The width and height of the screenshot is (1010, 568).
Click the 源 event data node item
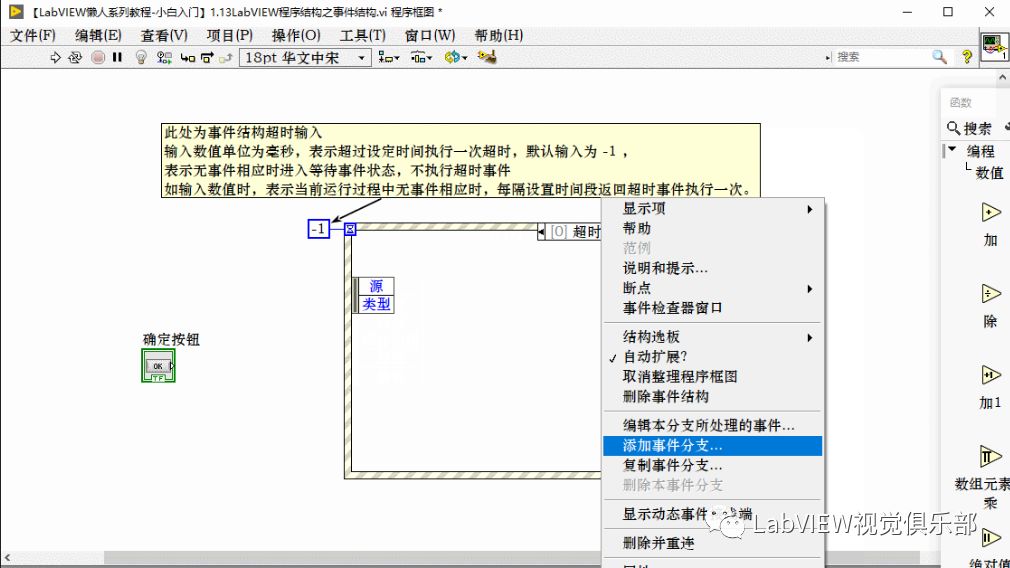pos(376,286)
